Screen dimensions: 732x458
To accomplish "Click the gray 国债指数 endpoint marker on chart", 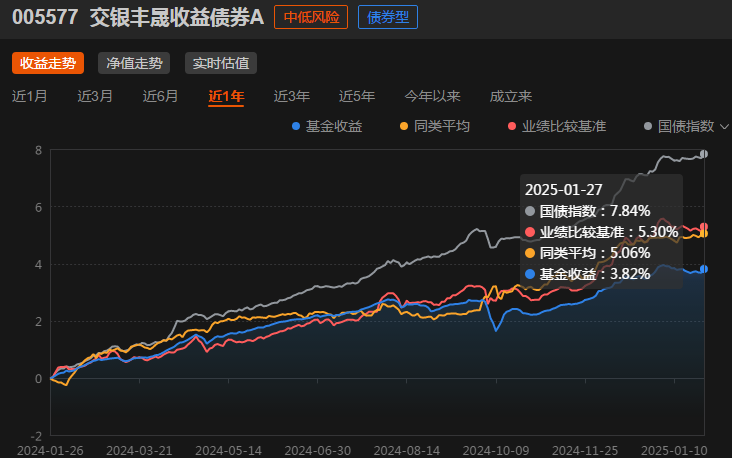I will (704, 154).
